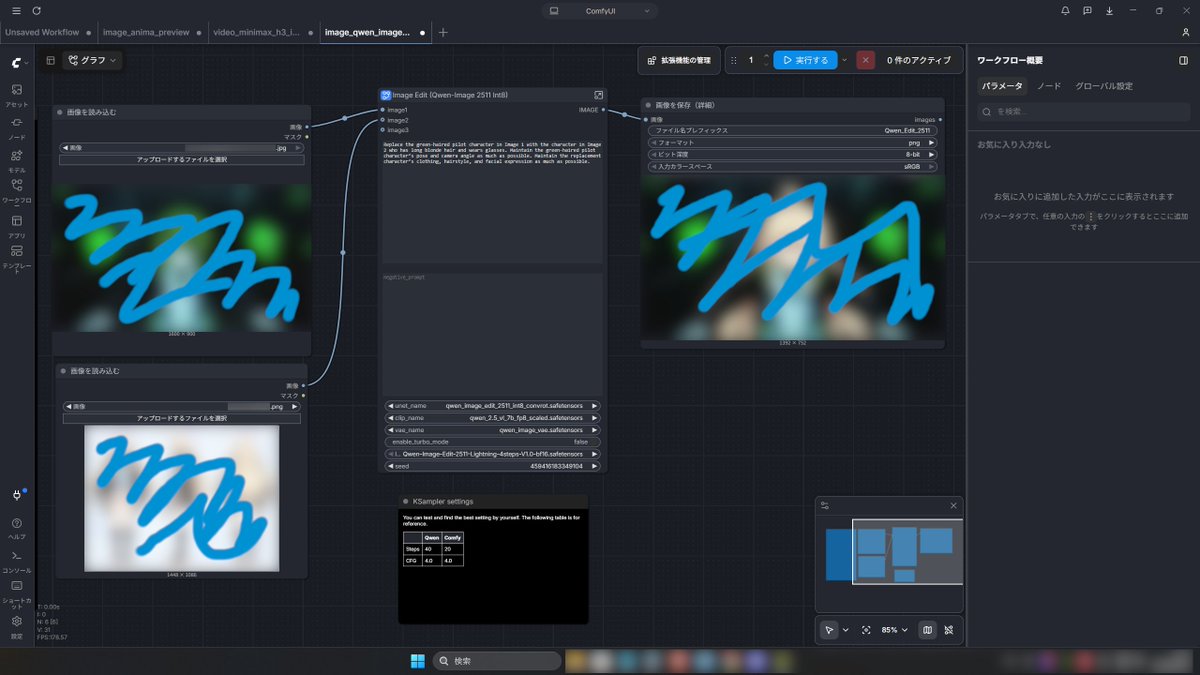Open the unet_name model selector
Viewport: 1200px width, 675px height.
pyautogui.click(x=493, y=405)
